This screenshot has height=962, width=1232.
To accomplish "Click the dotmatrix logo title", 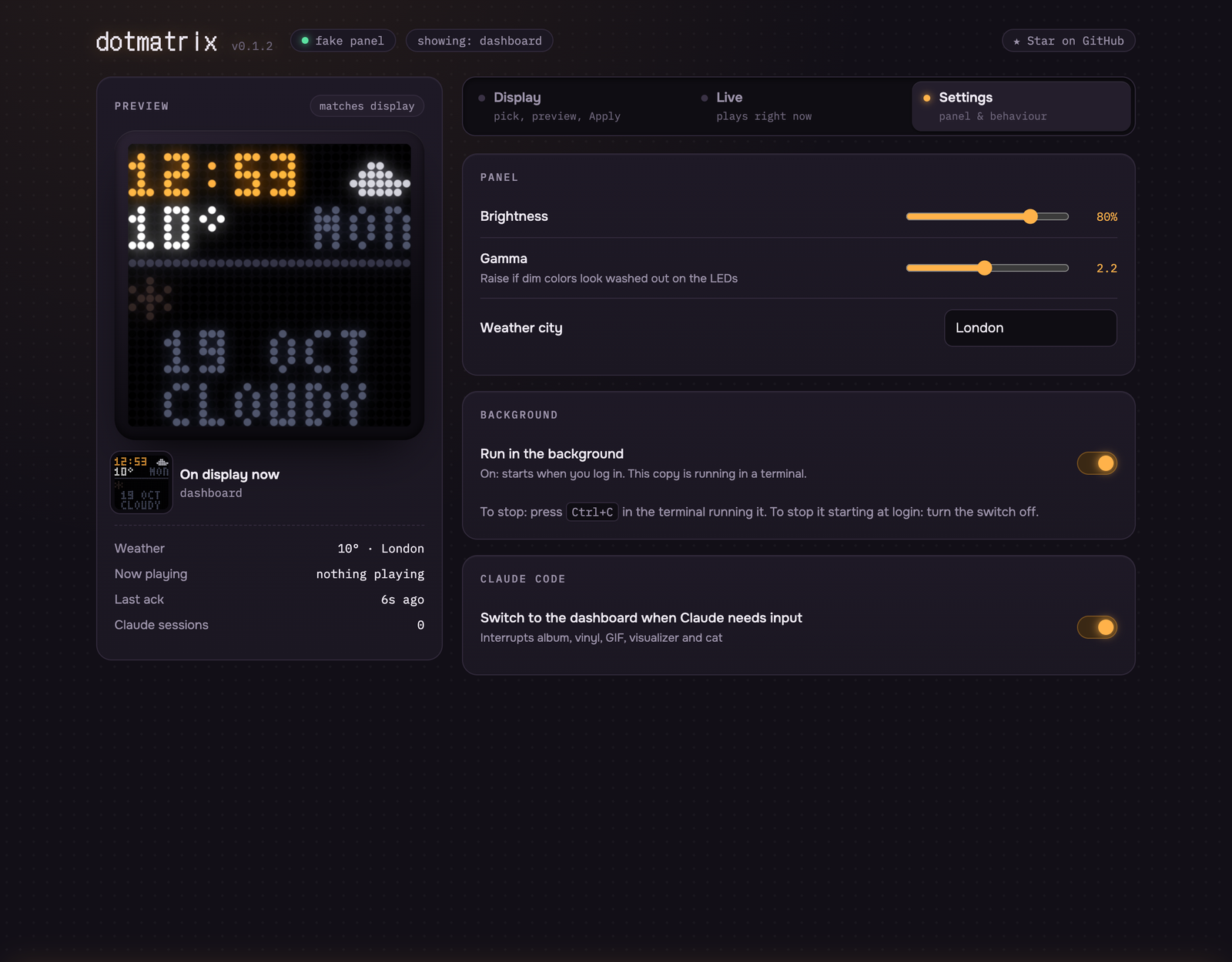I will 156,42.
